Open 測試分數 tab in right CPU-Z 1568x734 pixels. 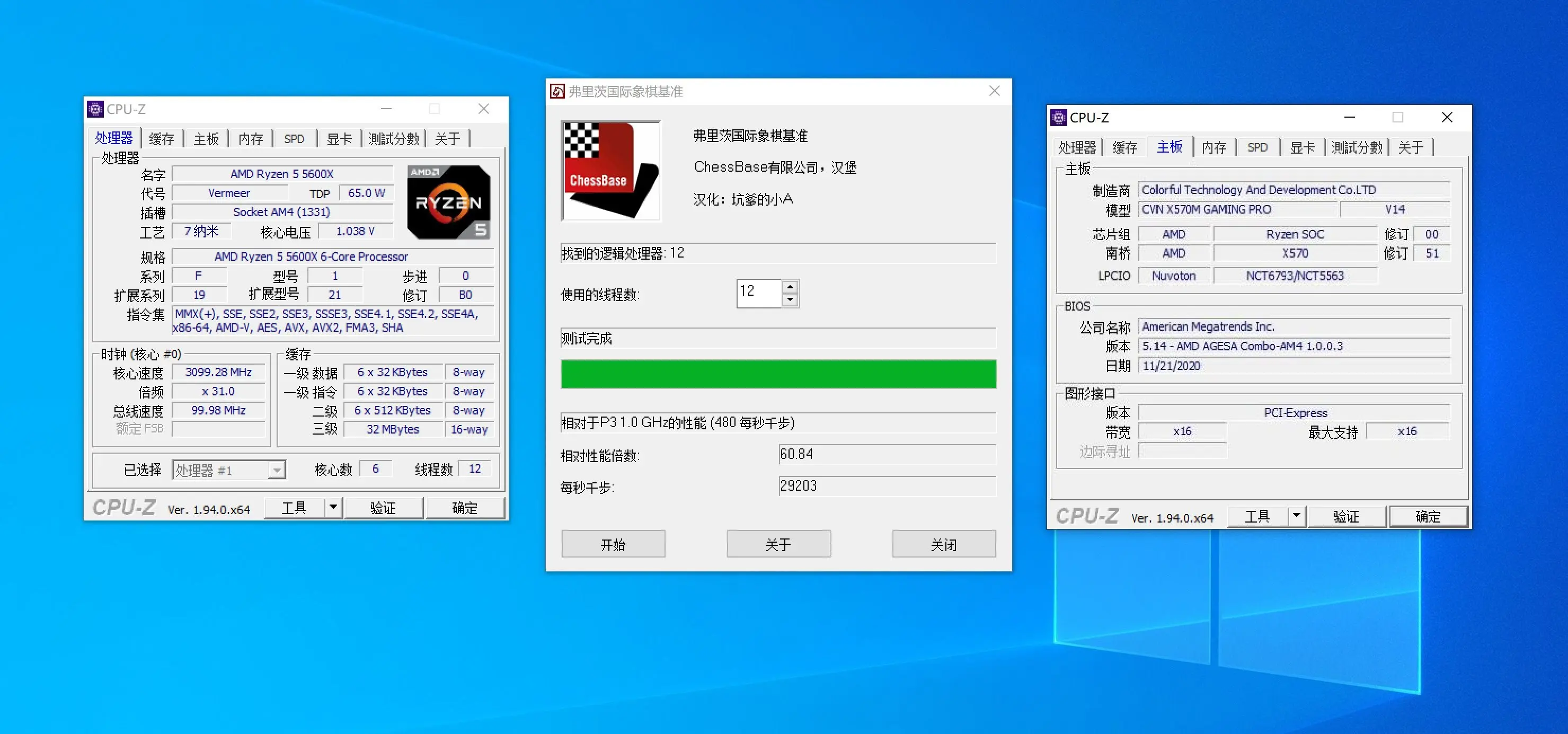(x=1357, y=147)
